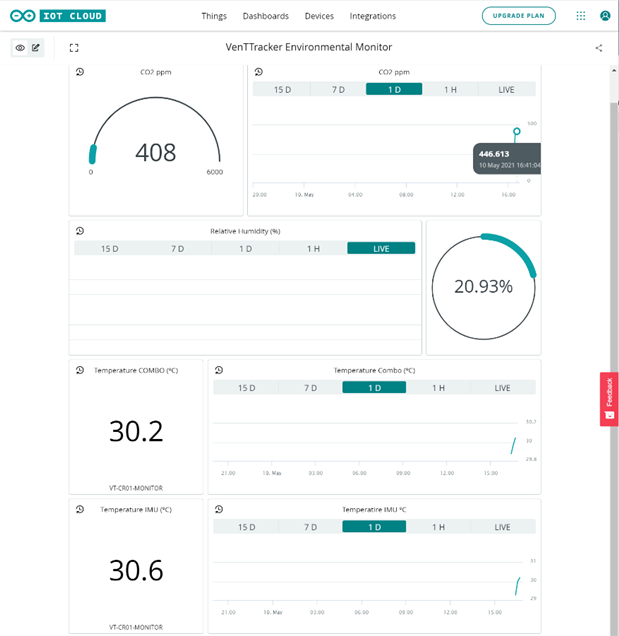Image resolution: width=619 pixels, height=636 pixels.
Task: Click the Temperatire IMU chart line
Action: [518, 586]
